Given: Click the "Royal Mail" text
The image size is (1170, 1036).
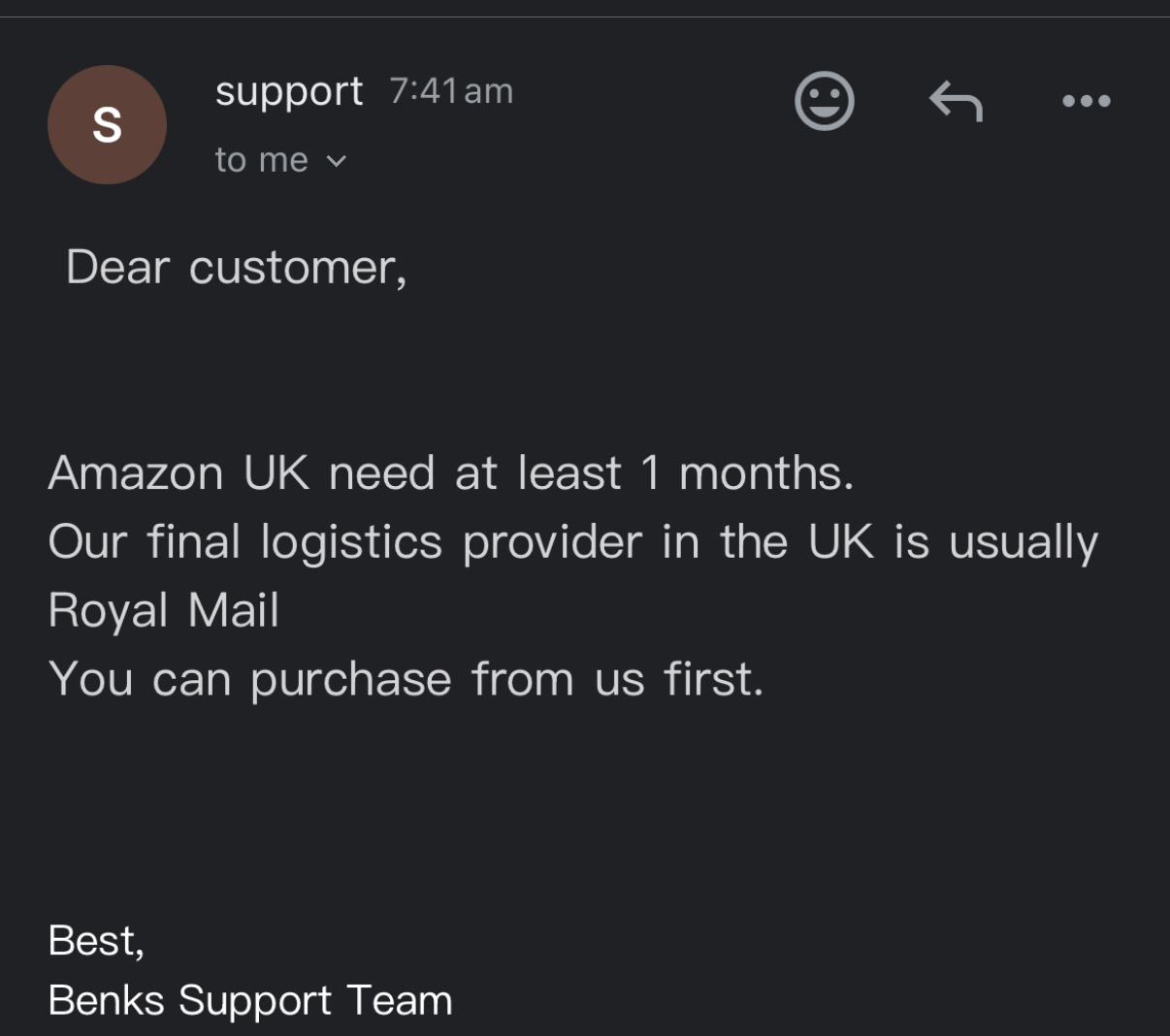Looking at the screenshot, I should point(164,611).
